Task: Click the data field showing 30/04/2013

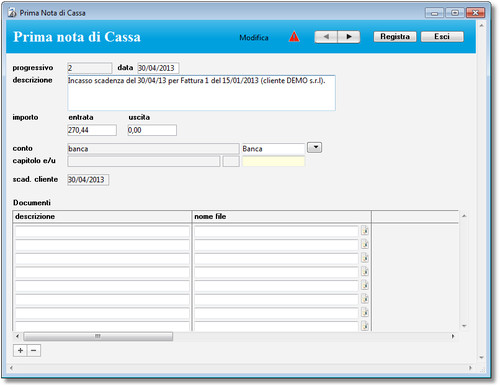Action: 158,68
